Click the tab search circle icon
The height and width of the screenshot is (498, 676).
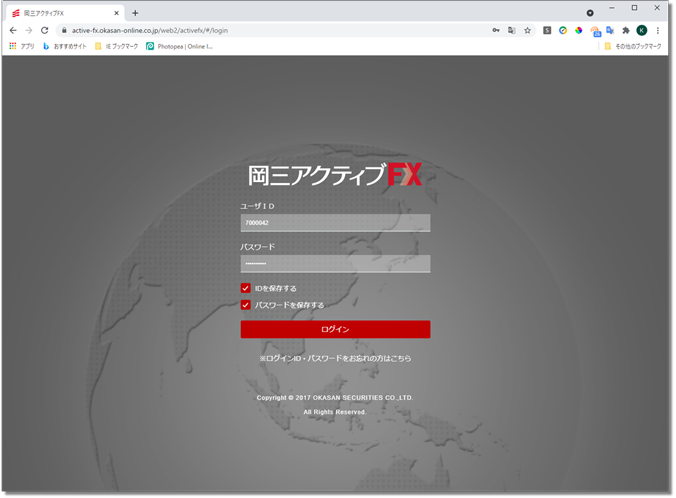point(590,13)
